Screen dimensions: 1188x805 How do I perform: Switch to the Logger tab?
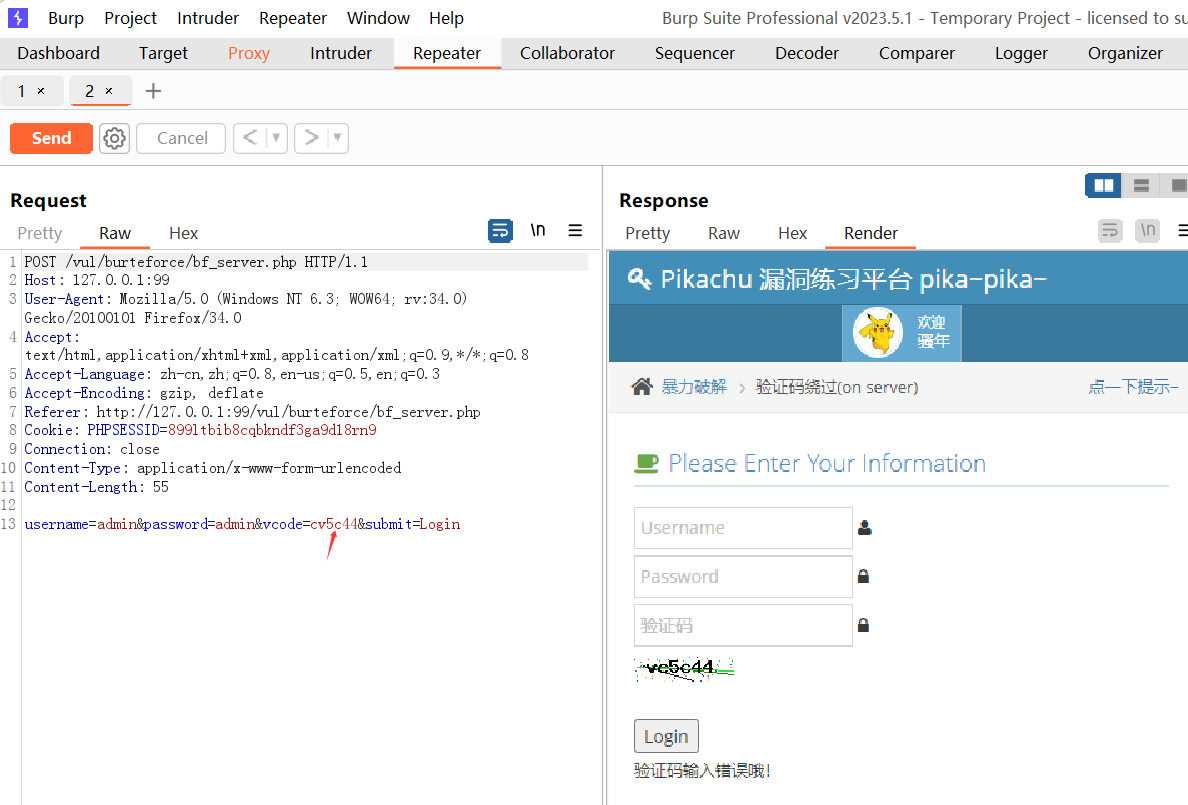click(1021, 53)
